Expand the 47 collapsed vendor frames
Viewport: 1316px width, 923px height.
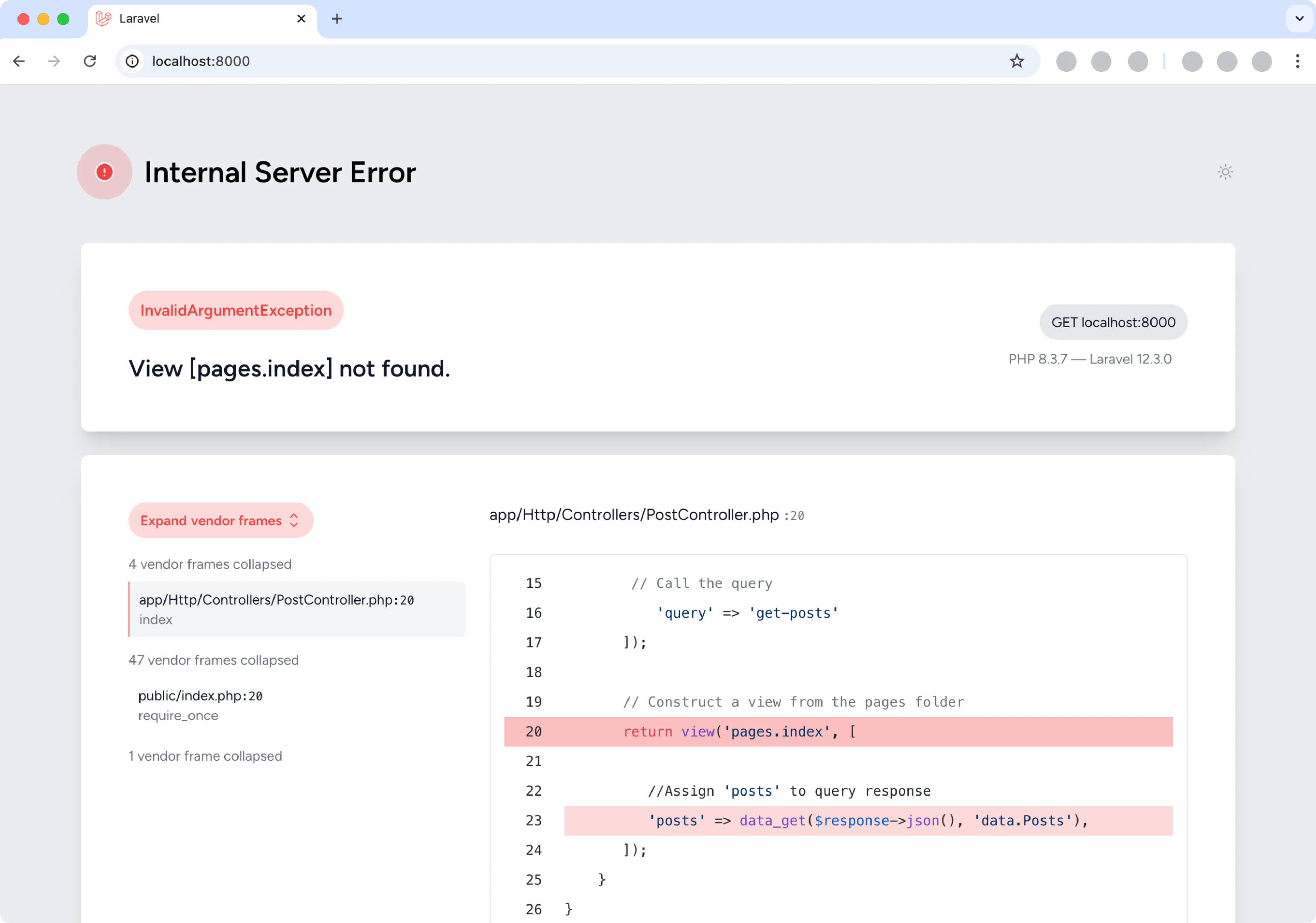[213, 660]
